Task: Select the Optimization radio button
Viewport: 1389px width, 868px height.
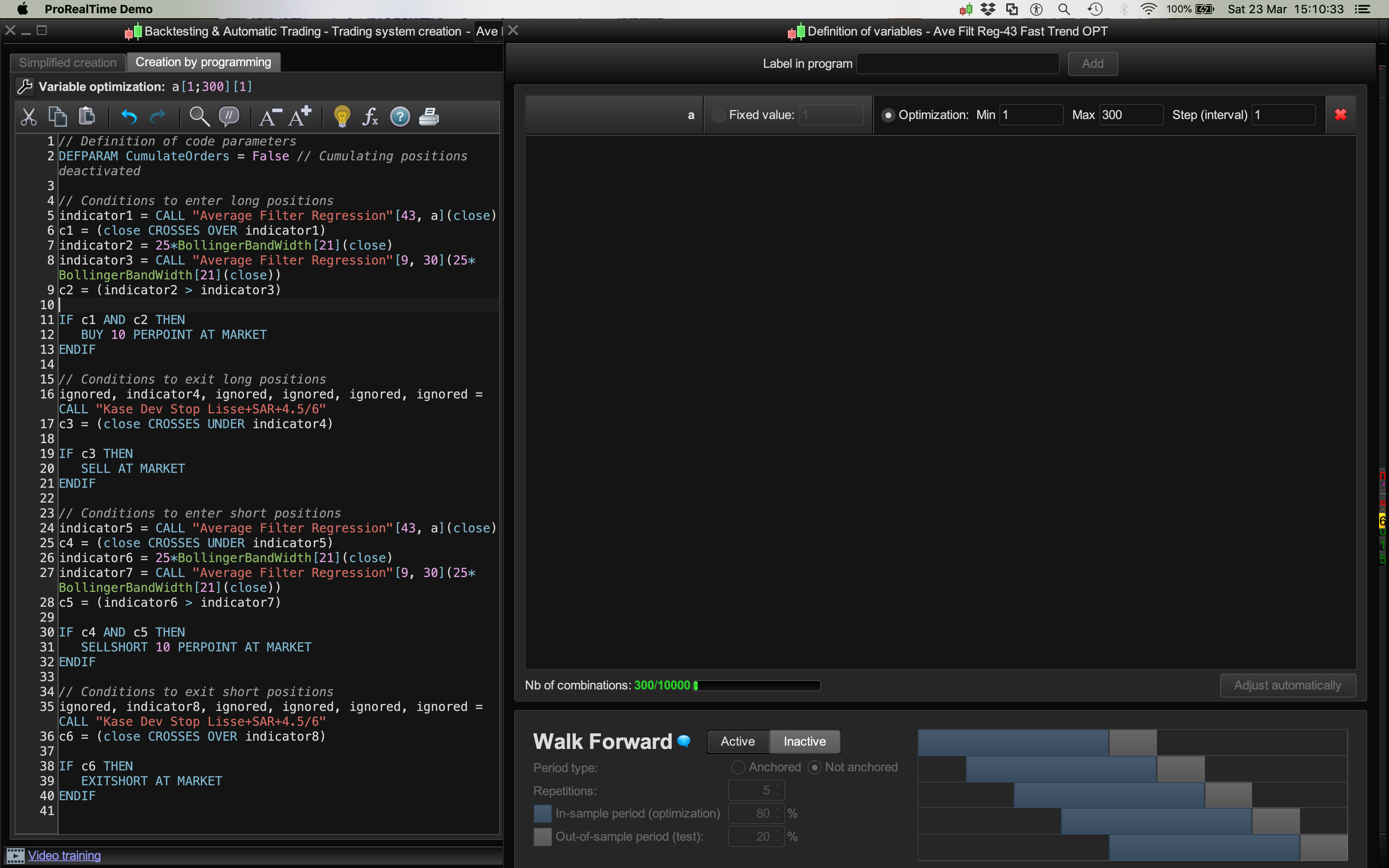Action: click(x=888, y=115)
